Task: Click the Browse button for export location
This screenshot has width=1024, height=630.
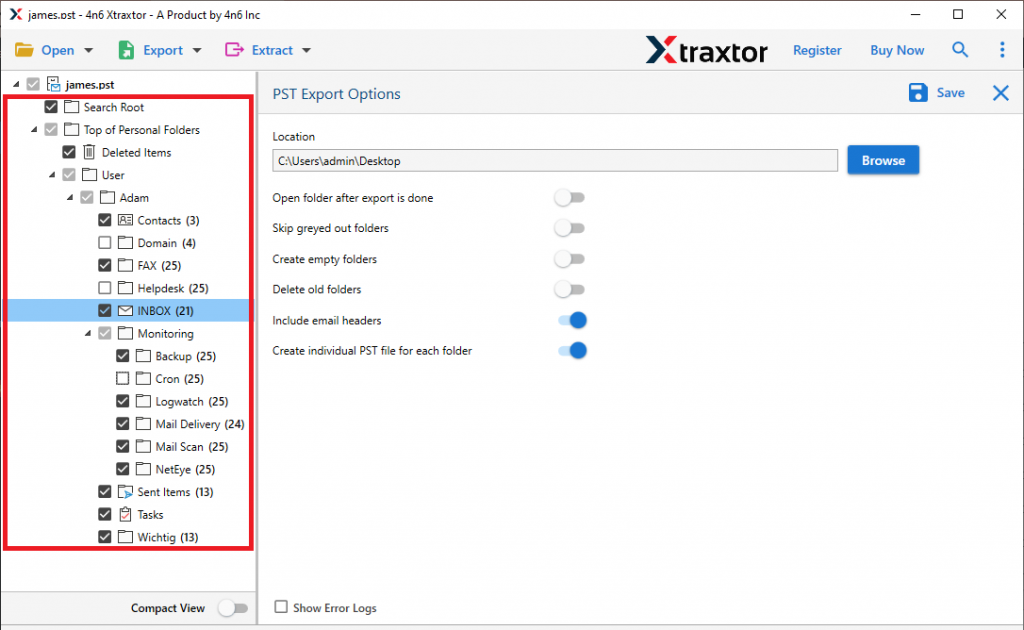Action: (883, 159)
